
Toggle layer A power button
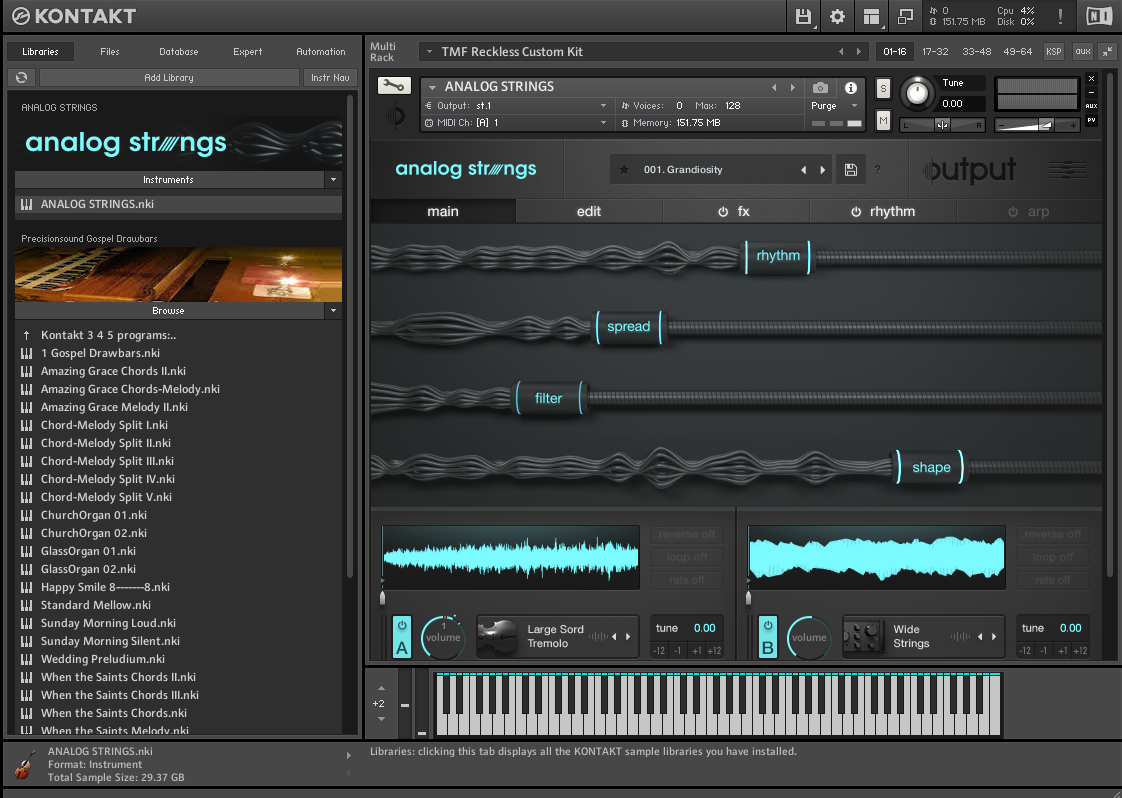[x=402, y=626]
